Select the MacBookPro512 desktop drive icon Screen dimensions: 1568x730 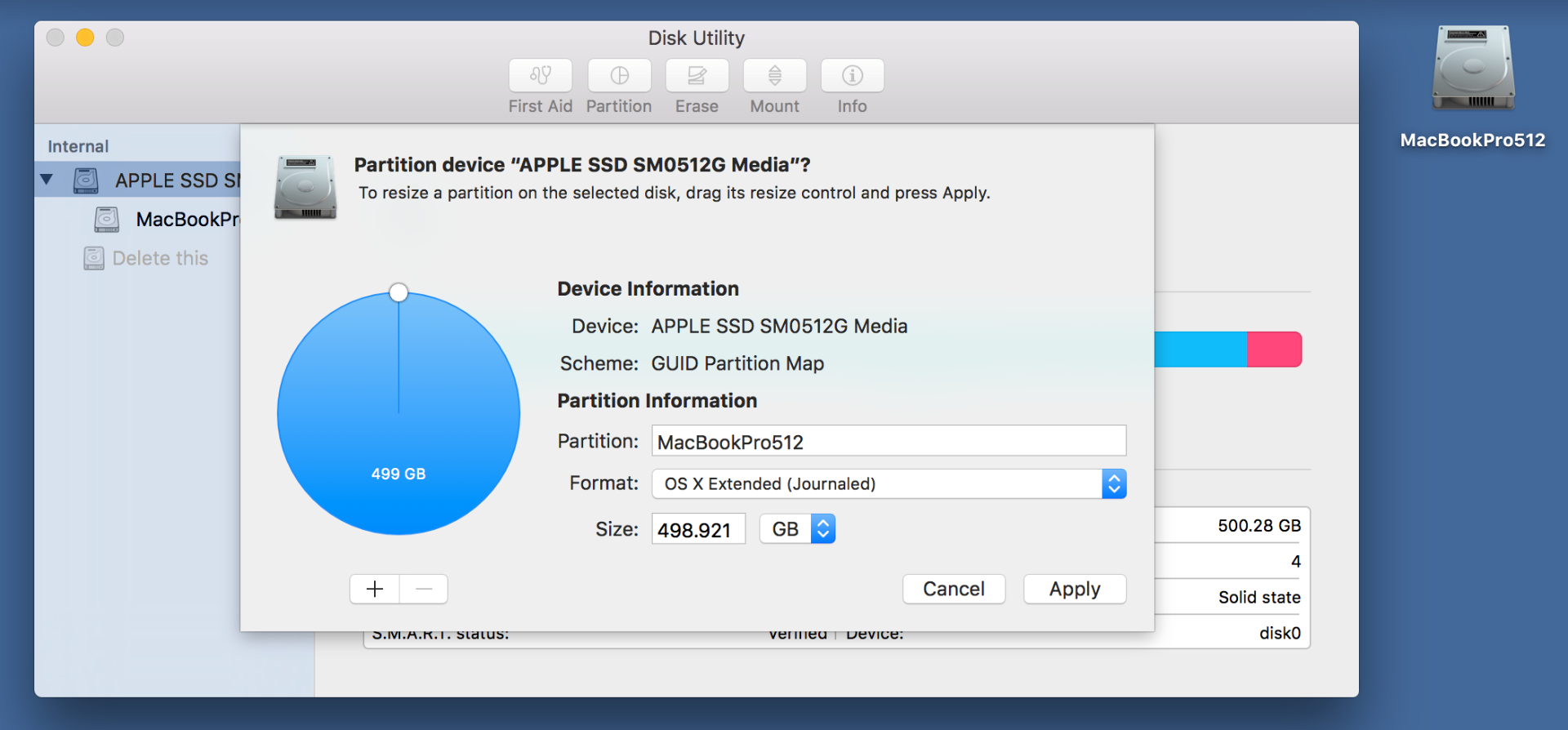(x=1473, y=69)
